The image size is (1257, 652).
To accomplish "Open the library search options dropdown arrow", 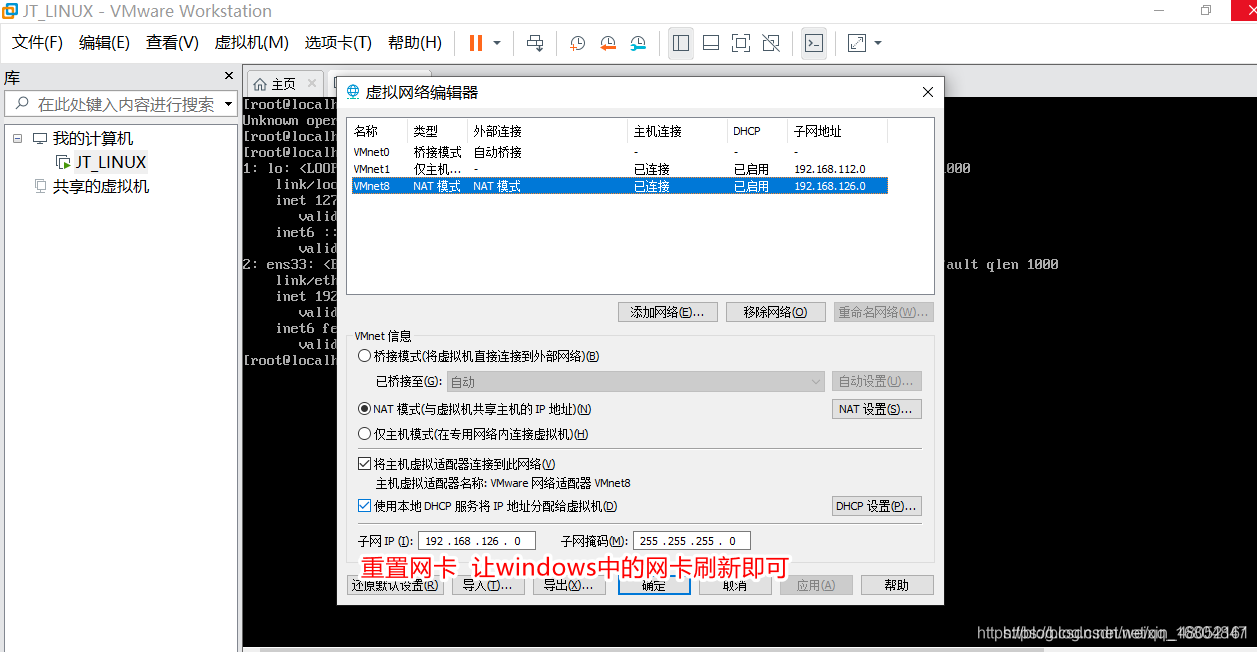I will click(x=228, y=104).
